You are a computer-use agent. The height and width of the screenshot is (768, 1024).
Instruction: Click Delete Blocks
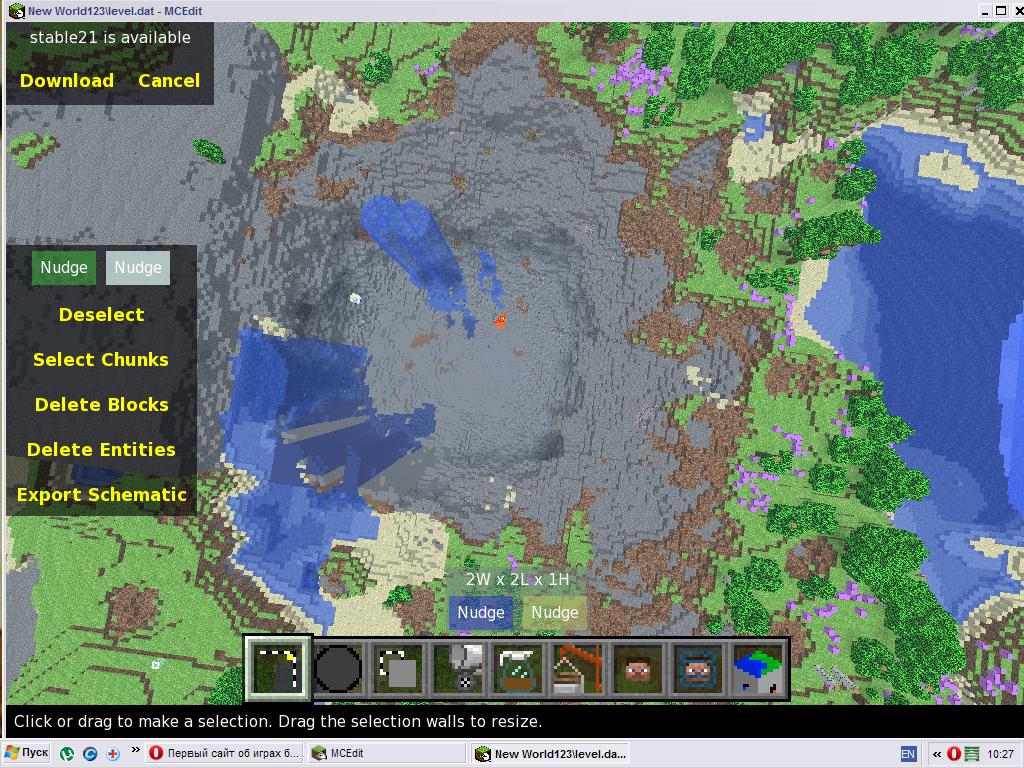[101, 405]
